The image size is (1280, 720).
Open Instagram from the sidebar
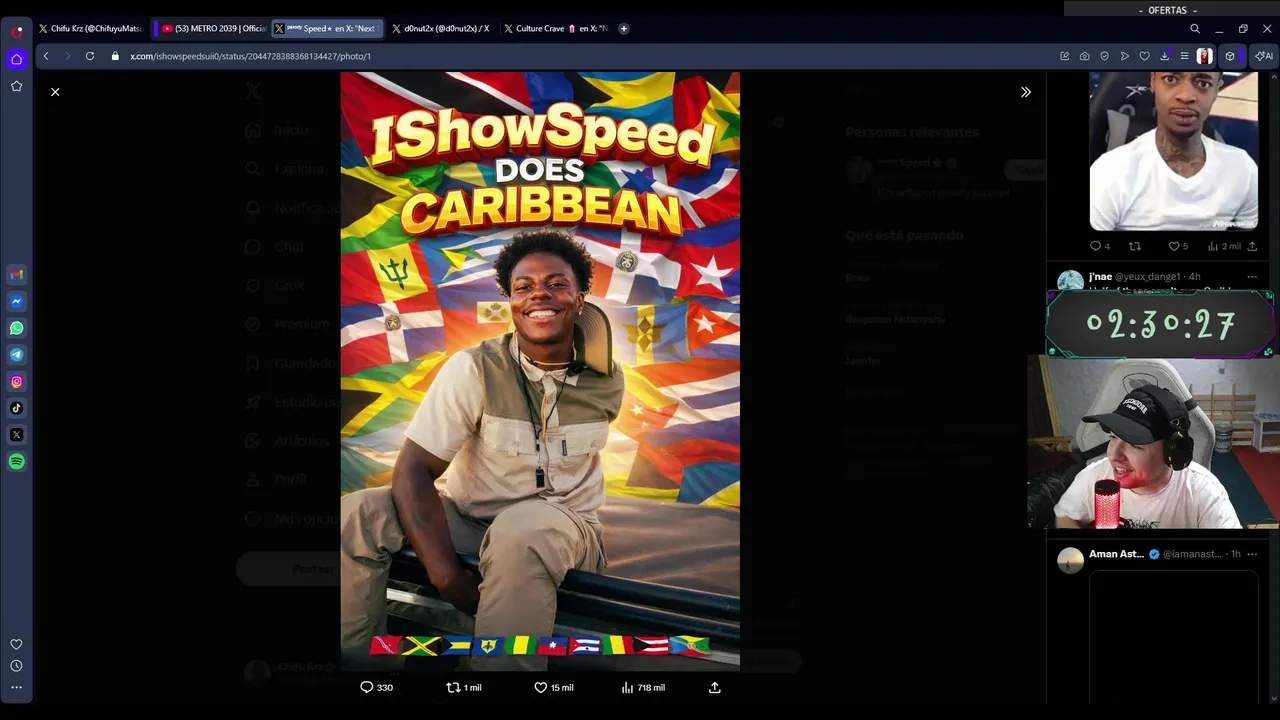[x=17, y=381]
